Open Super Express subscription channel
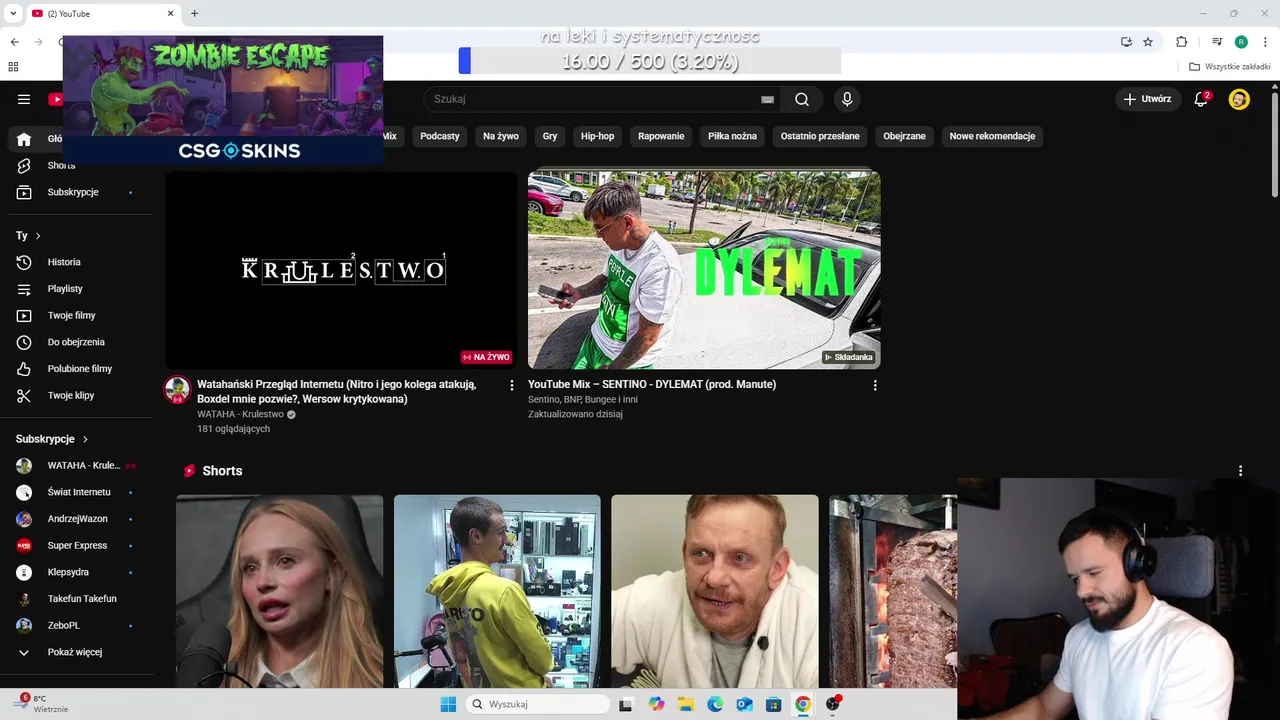This screenshot has height=720, width=1280. tap(76, 546)
